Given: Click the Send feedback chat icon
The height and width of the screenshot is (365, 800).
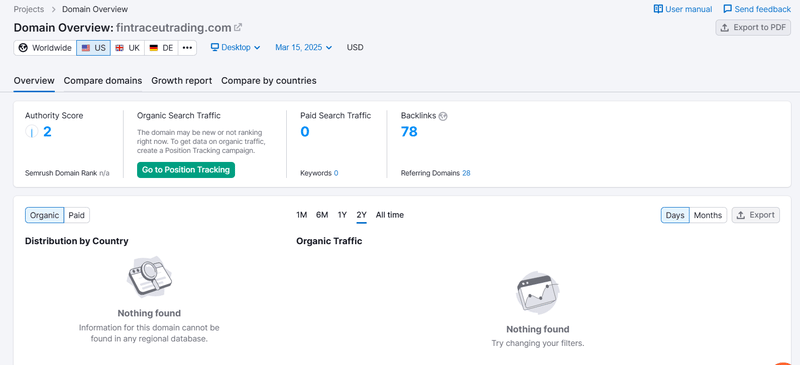Looking at the screenshot, I should pyautogui.click(x=728, y=9).
